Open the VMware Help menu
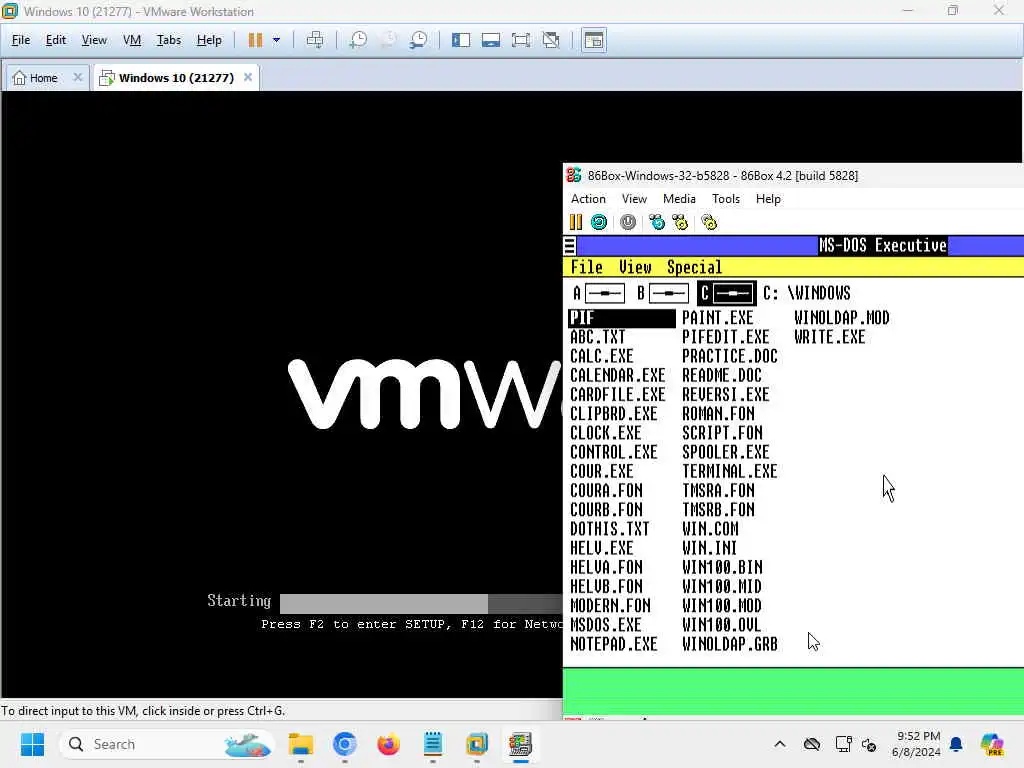 click(x=209, y=40)
